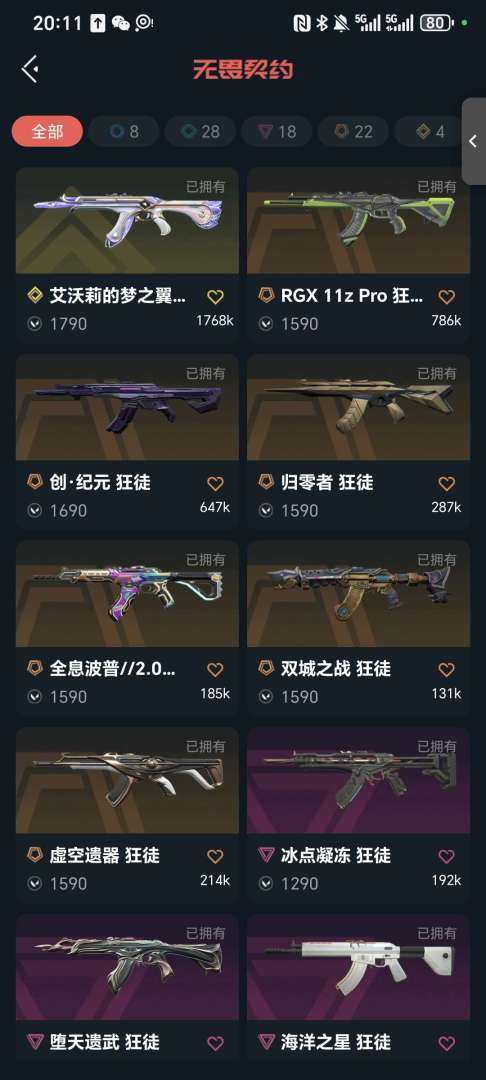Select the 全部 filter tab
Image resolution: width=486 pixels, height=1080 pixels.
[x=47, y=132]
